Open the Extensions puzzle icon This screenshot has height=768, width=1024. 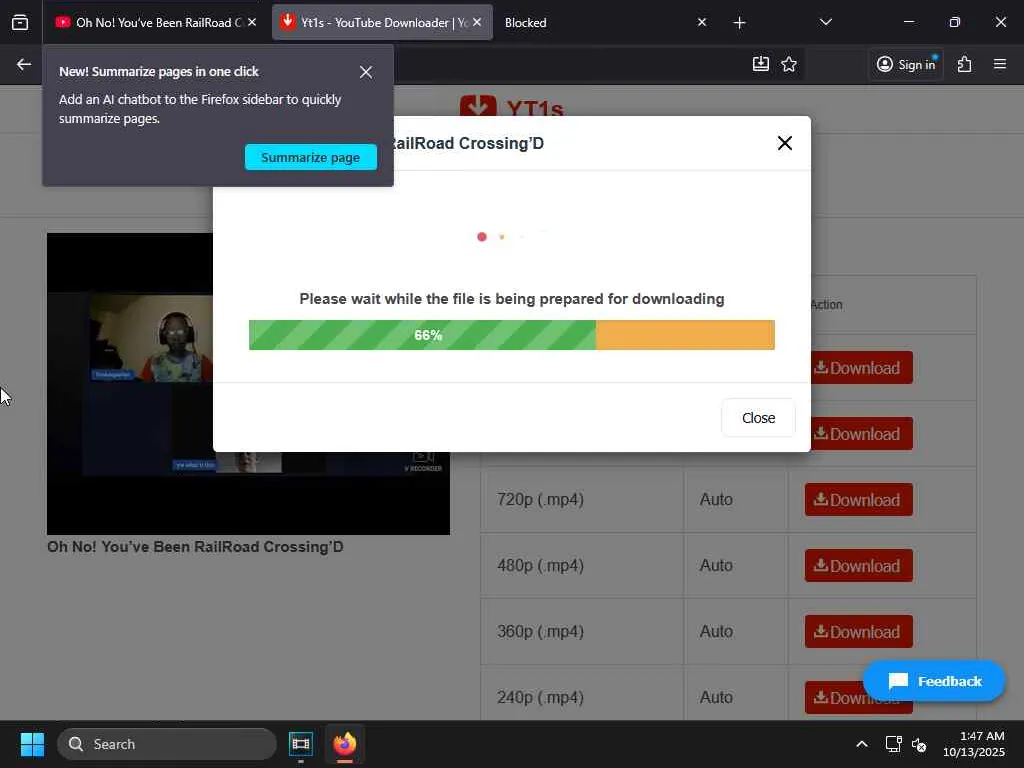click(x=965, y=64)
